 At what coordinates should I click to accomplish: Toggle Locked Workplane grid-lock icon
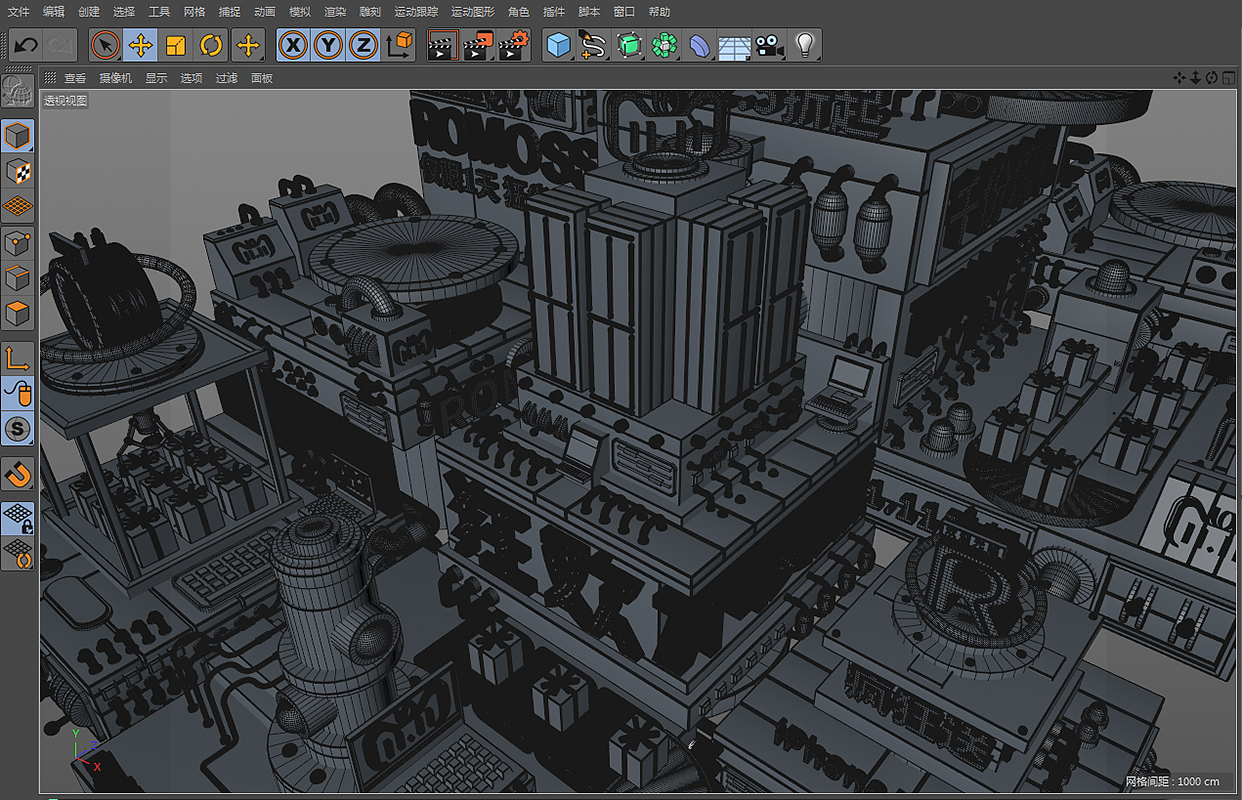pyautogui.click(x=17, y=517)
